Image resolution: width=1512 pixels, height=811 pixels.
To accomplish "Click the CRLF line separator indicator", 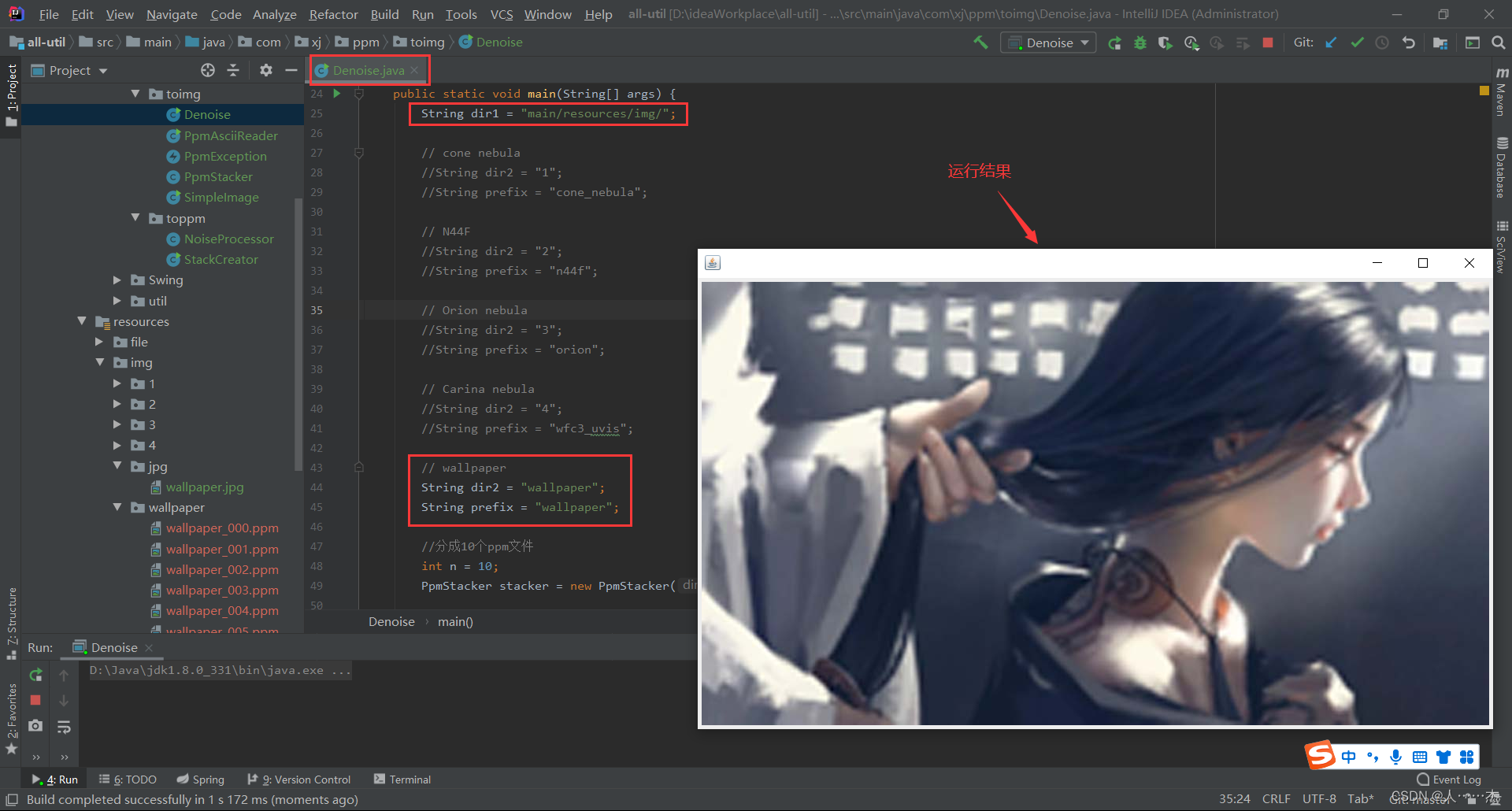I will pyautogui.click(x=1276, y=798).
